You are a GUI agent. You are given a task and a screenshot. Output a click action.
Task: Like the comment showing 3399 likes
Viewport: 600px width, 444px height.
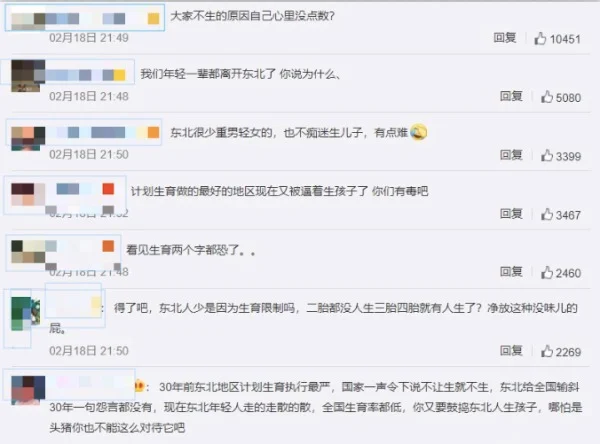click(x=546, y=155)
